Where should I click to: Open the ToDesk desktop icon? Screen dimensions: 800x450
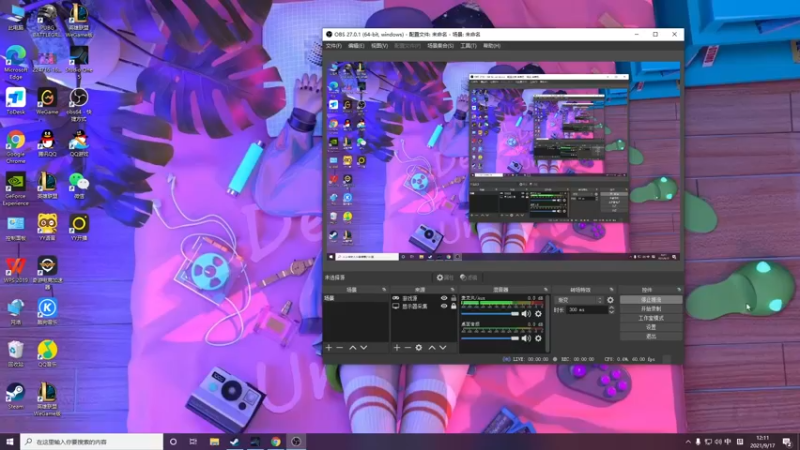(x=16, y=101)
